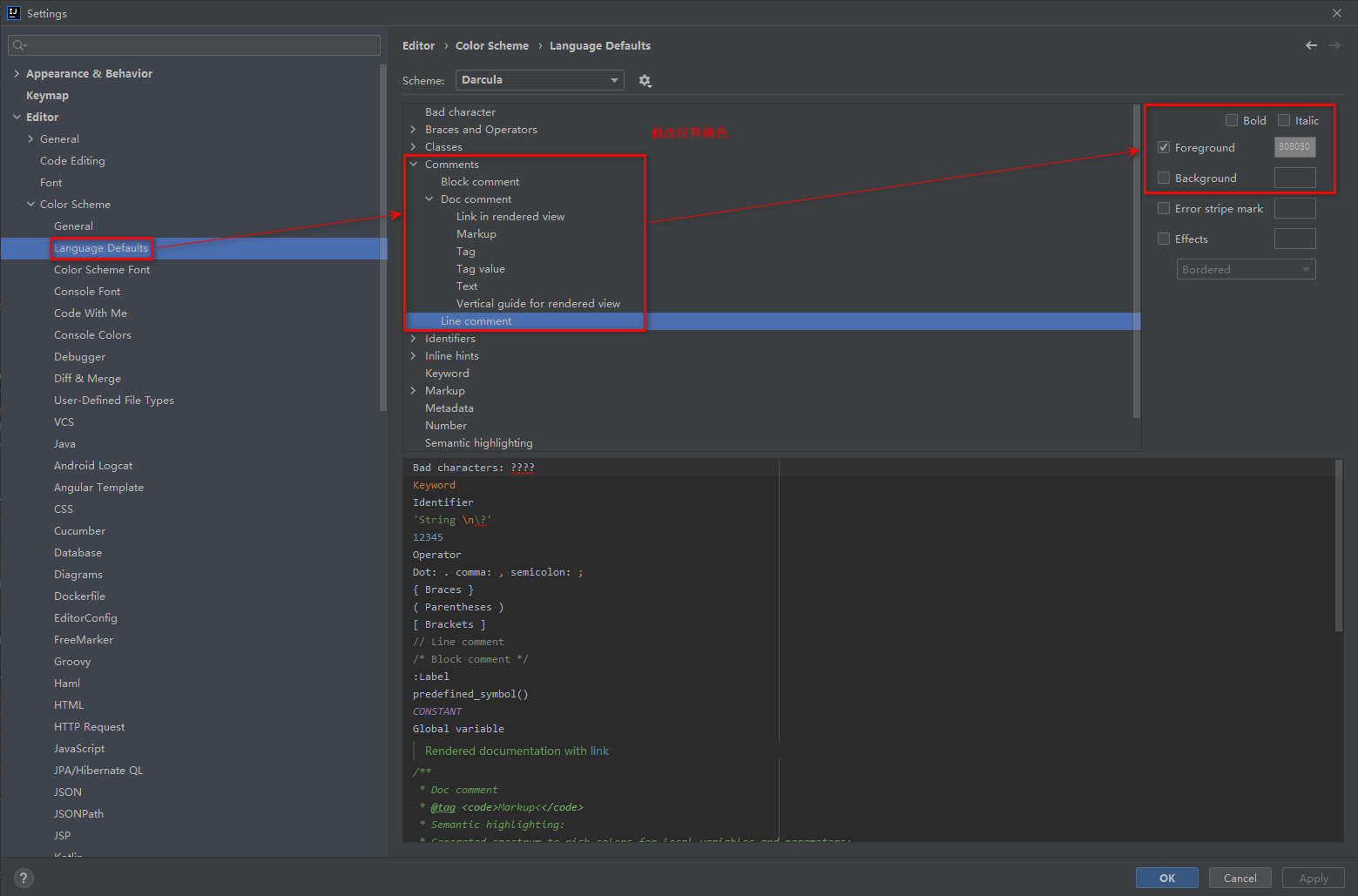This screenshot has width=1358, height=896.
Task: Open Console Colors page
Action: click(92, 335)
